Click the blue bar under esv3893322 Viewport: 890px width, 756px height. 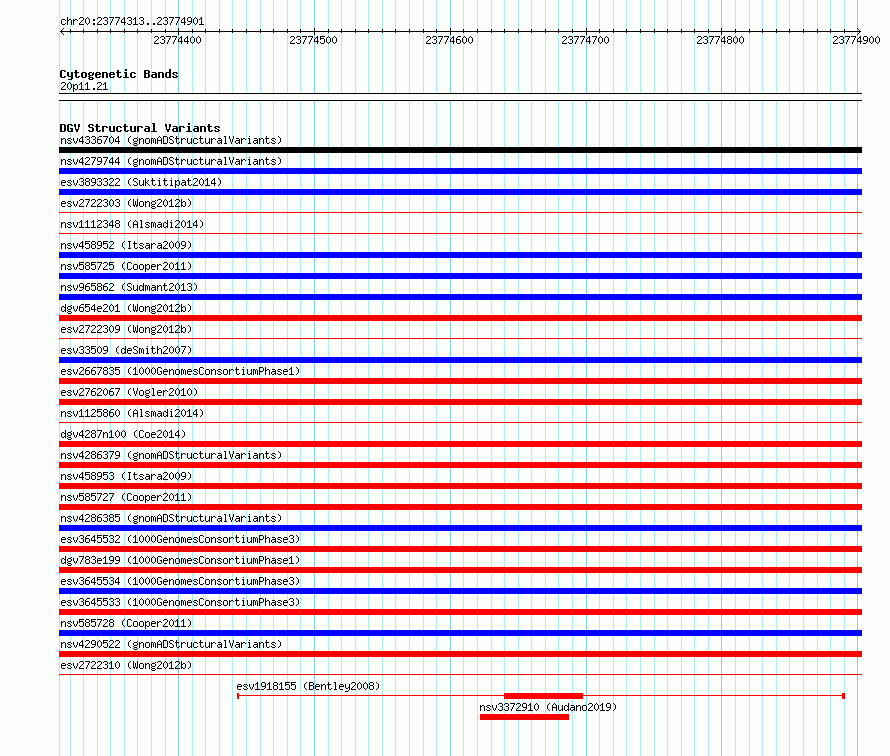pyautogui.click(x=460, y=192)
